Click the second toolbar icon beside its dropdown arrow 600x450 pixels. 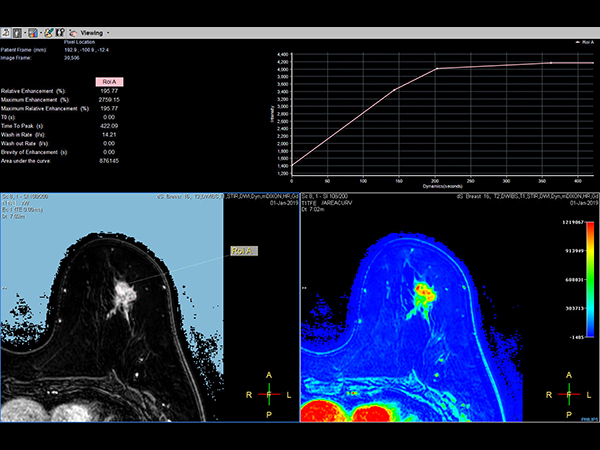click(x=18, y=32)
